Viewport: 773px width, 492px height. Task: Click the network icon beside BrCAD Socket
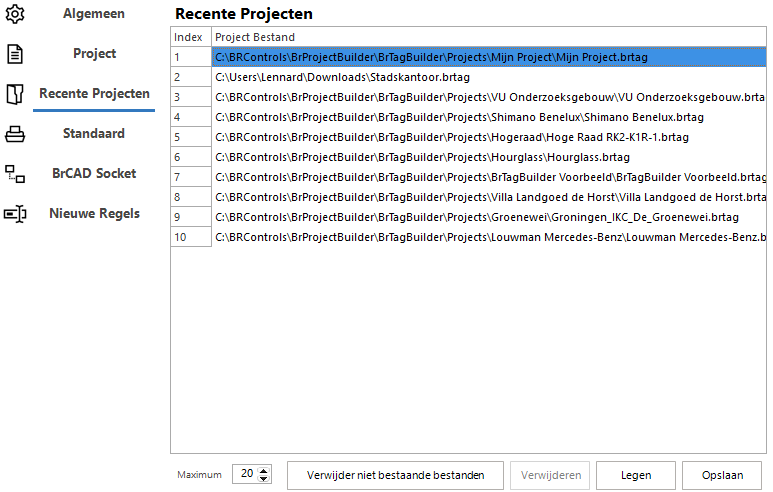point(15,174)
